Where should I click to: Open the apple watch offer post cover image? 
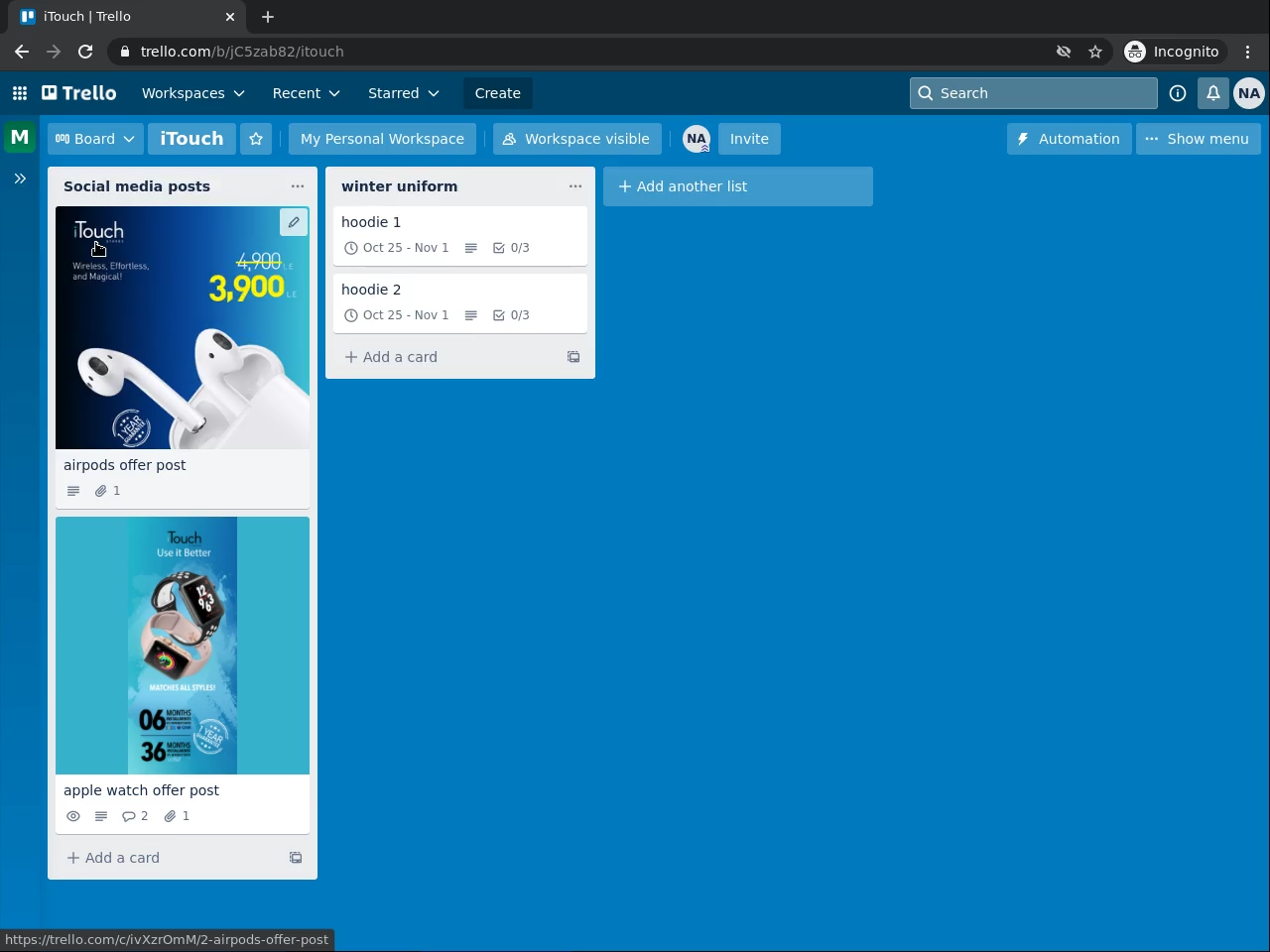coord(183,646)
